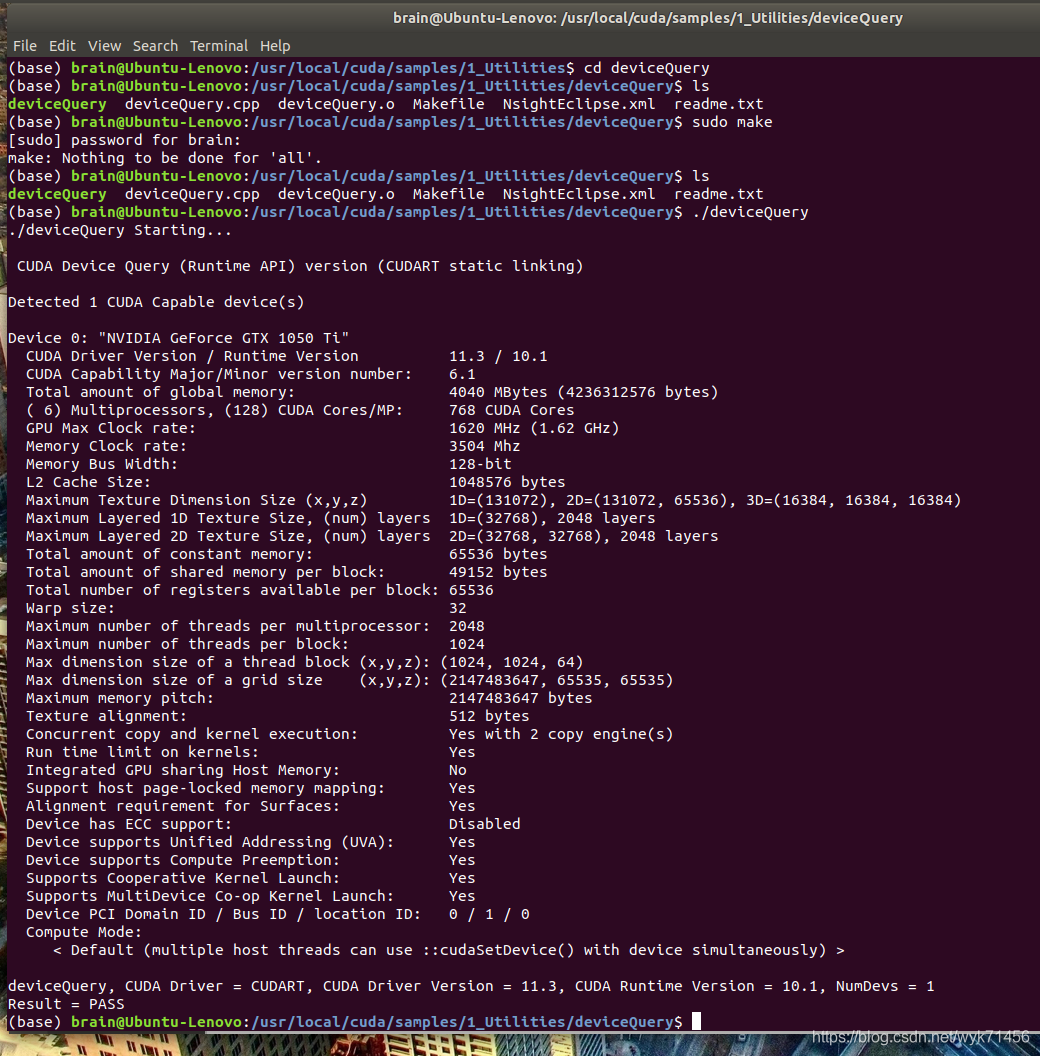Open the Search menu
1040x1056 pixels.
pyautogui.click(x=155, y=46)
